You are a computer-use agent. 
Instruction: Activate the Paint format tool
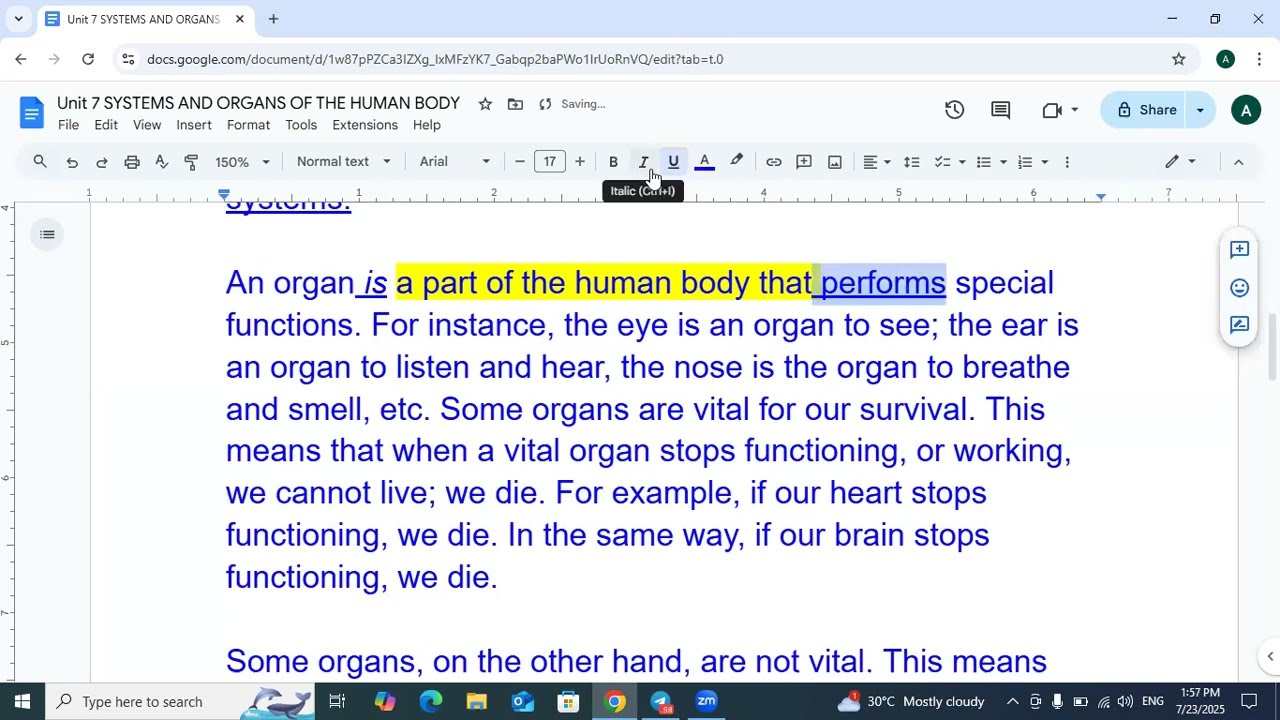click(x=191, y=162)
